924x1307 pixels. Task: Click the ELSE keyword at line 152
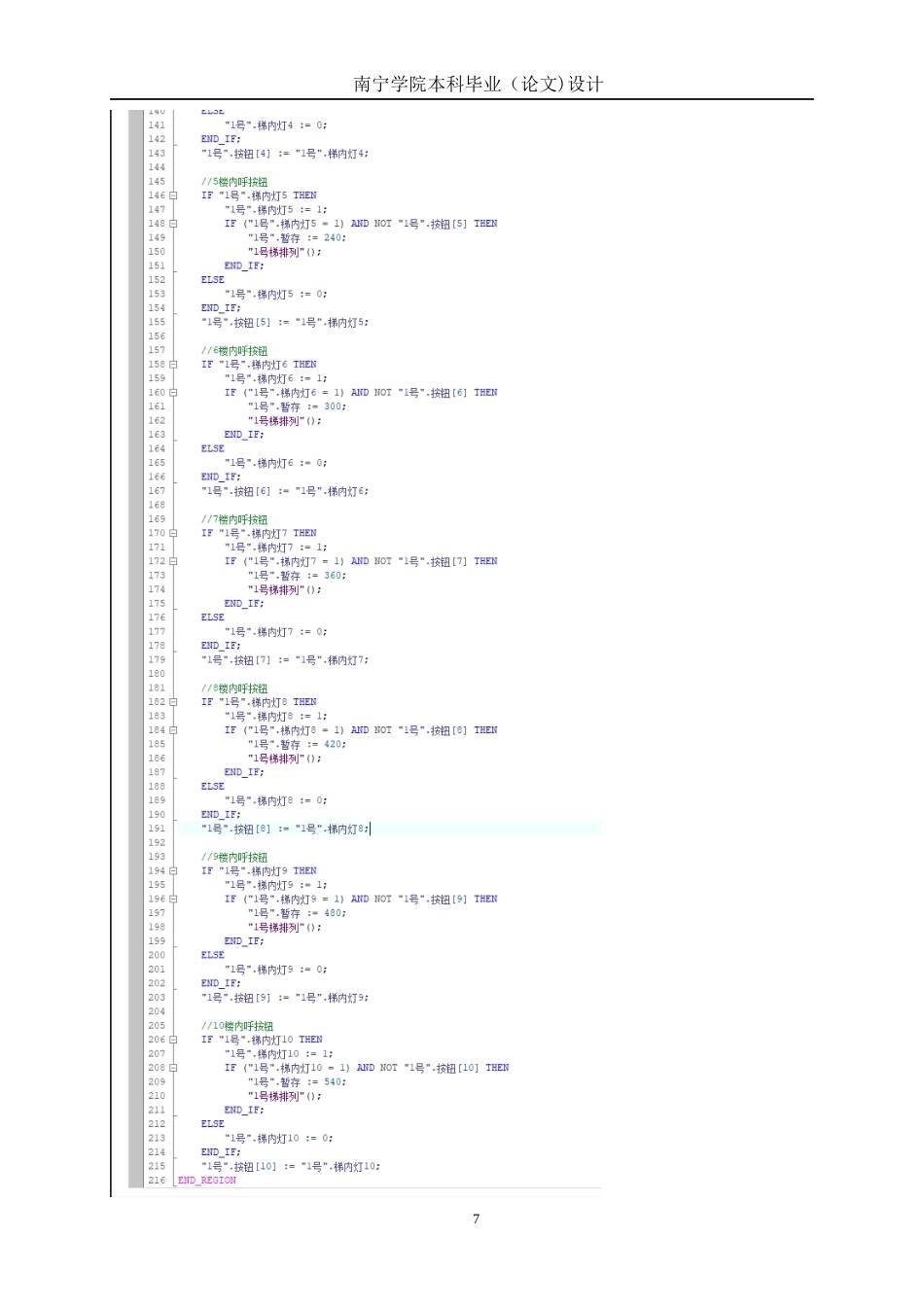[x=213, y=280]
